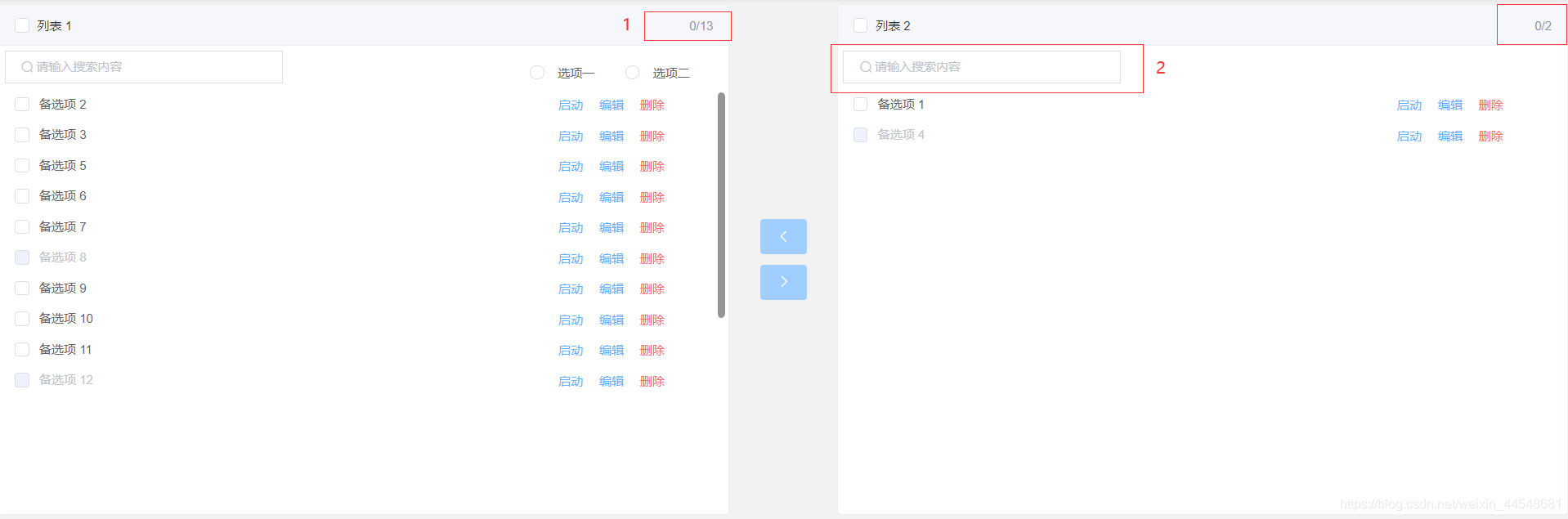Click 删除 for 备选项 12
1568x519 pixels.
point(652,381)
